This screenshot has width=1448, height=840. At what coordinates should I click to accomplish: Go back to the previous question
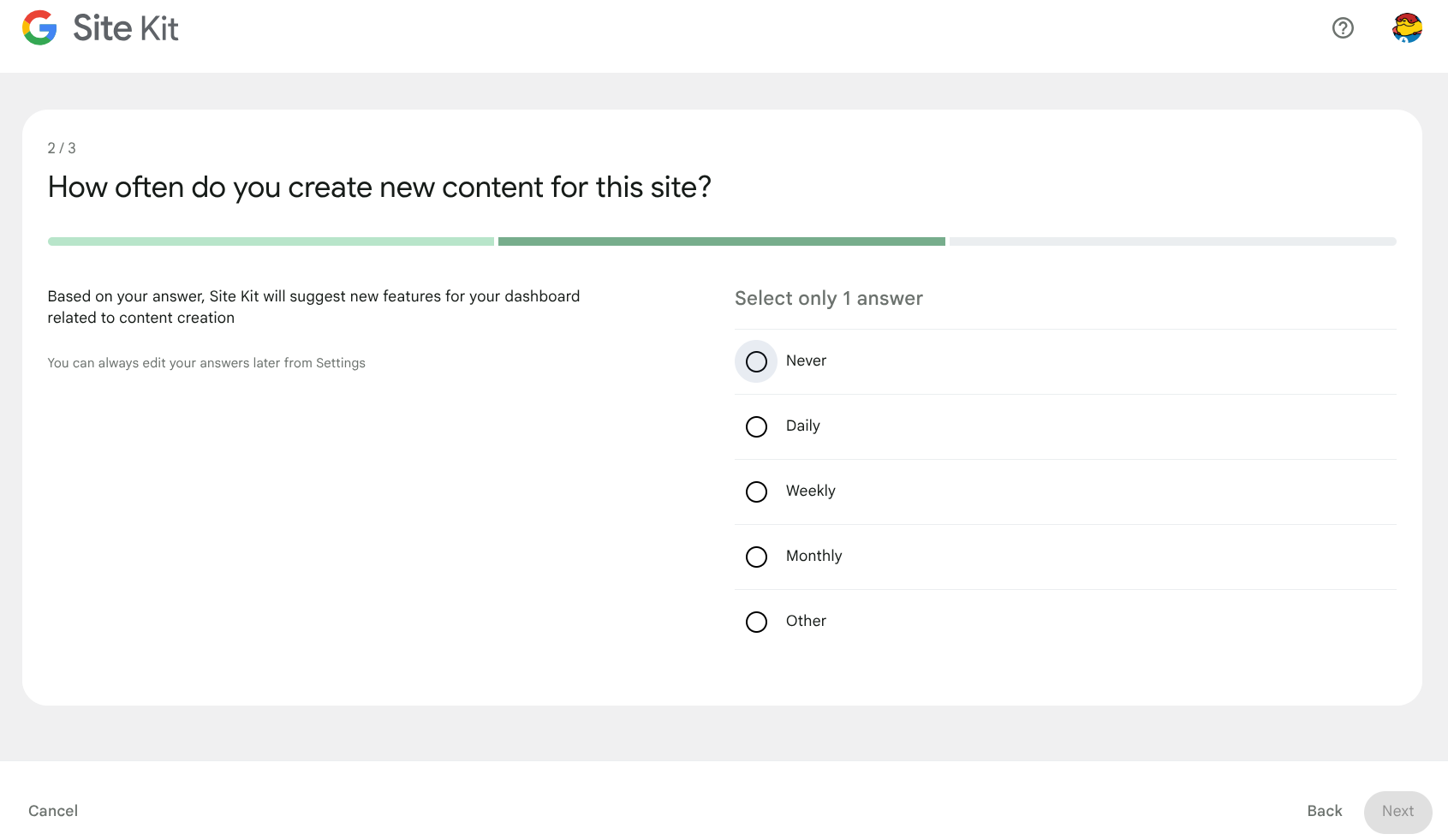click(x=1324, y=811)
